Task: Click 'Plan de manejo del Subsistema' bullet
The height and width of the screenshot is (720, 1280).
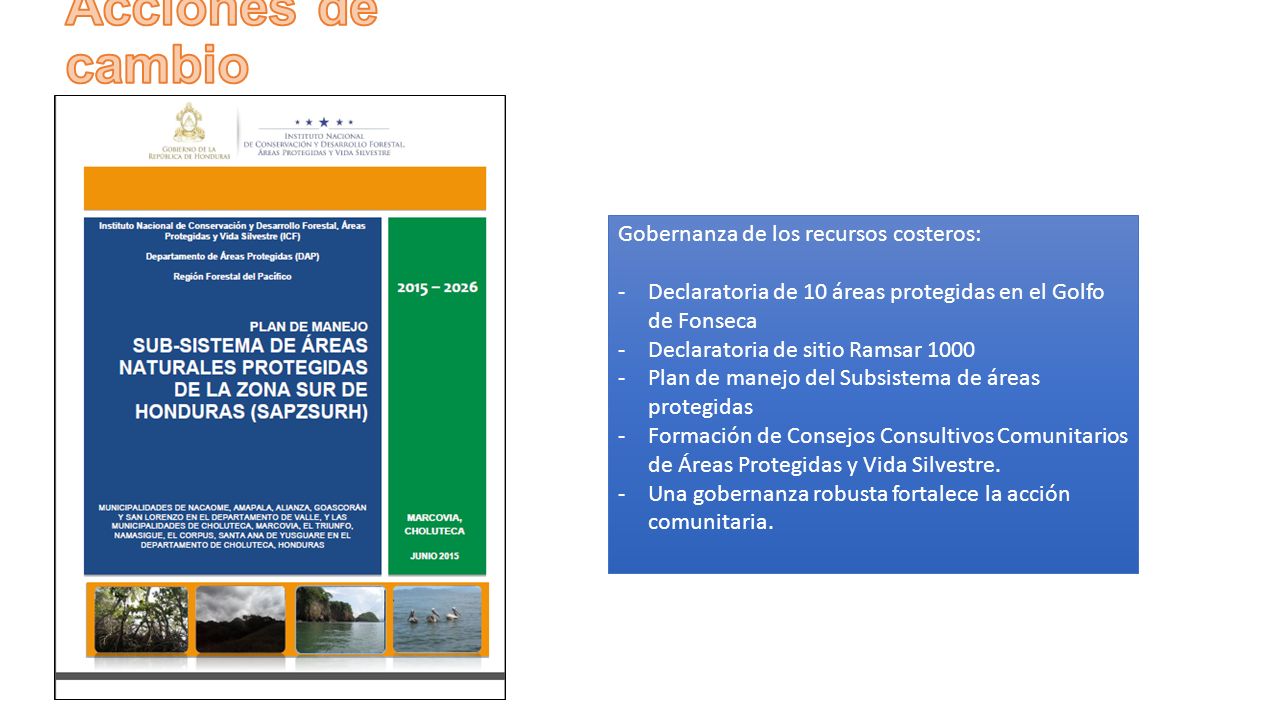Action: click(844, 392)
